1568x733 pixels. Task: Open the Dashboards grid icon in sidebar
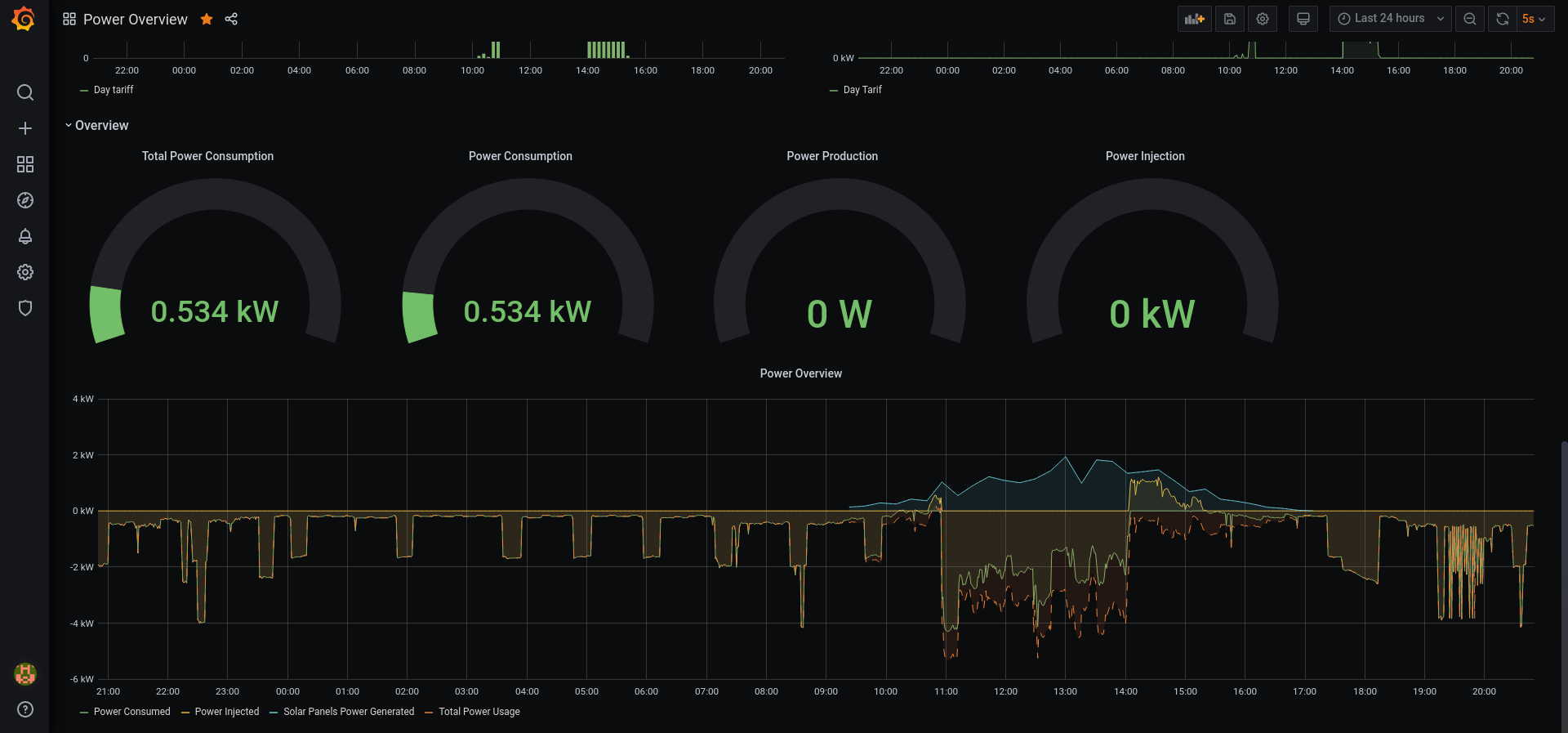pyautogui.click(x=25, y=164)
